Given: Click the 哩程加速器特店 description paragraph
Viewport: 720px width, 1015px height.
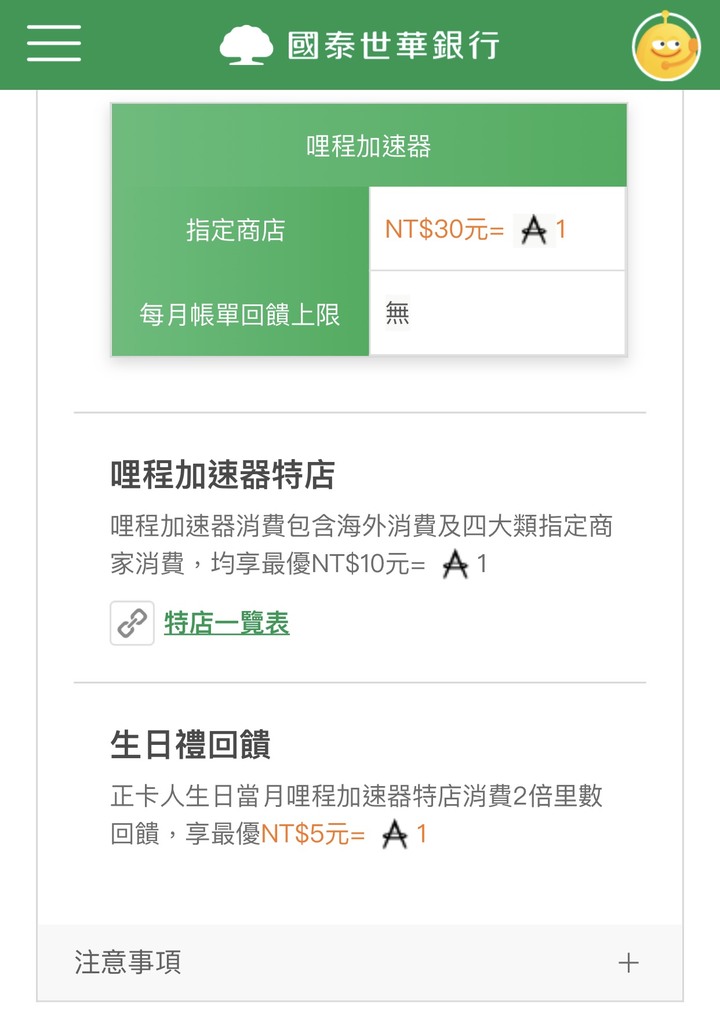Looking at the screenshot, I should [361, 545].
